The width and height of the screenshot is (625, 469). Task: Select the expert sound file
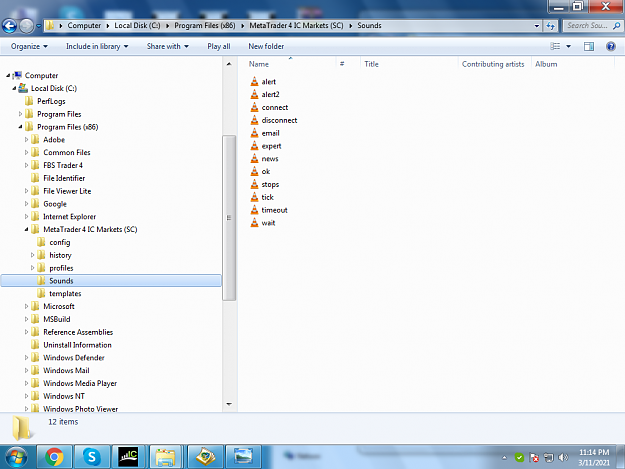tap(266, 146)
